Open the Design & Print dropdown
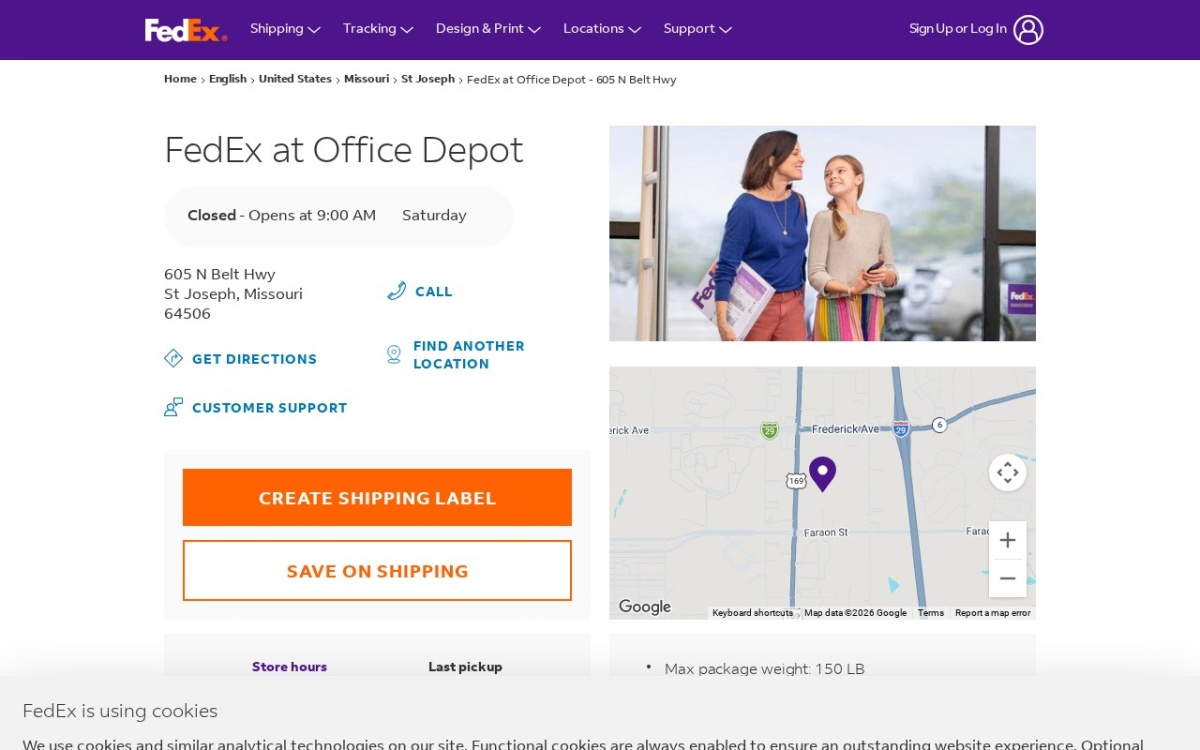 coord(488,29)
